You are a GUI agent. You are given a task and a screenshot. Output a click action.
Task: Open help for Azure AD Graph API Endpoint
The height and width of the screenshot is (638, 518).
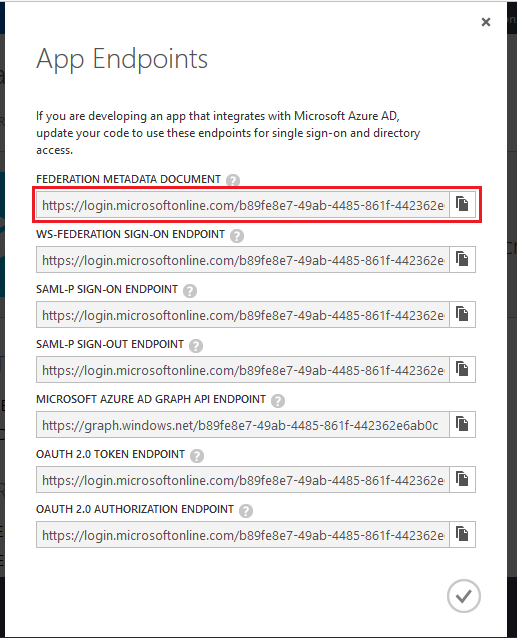tap(278, 401)
